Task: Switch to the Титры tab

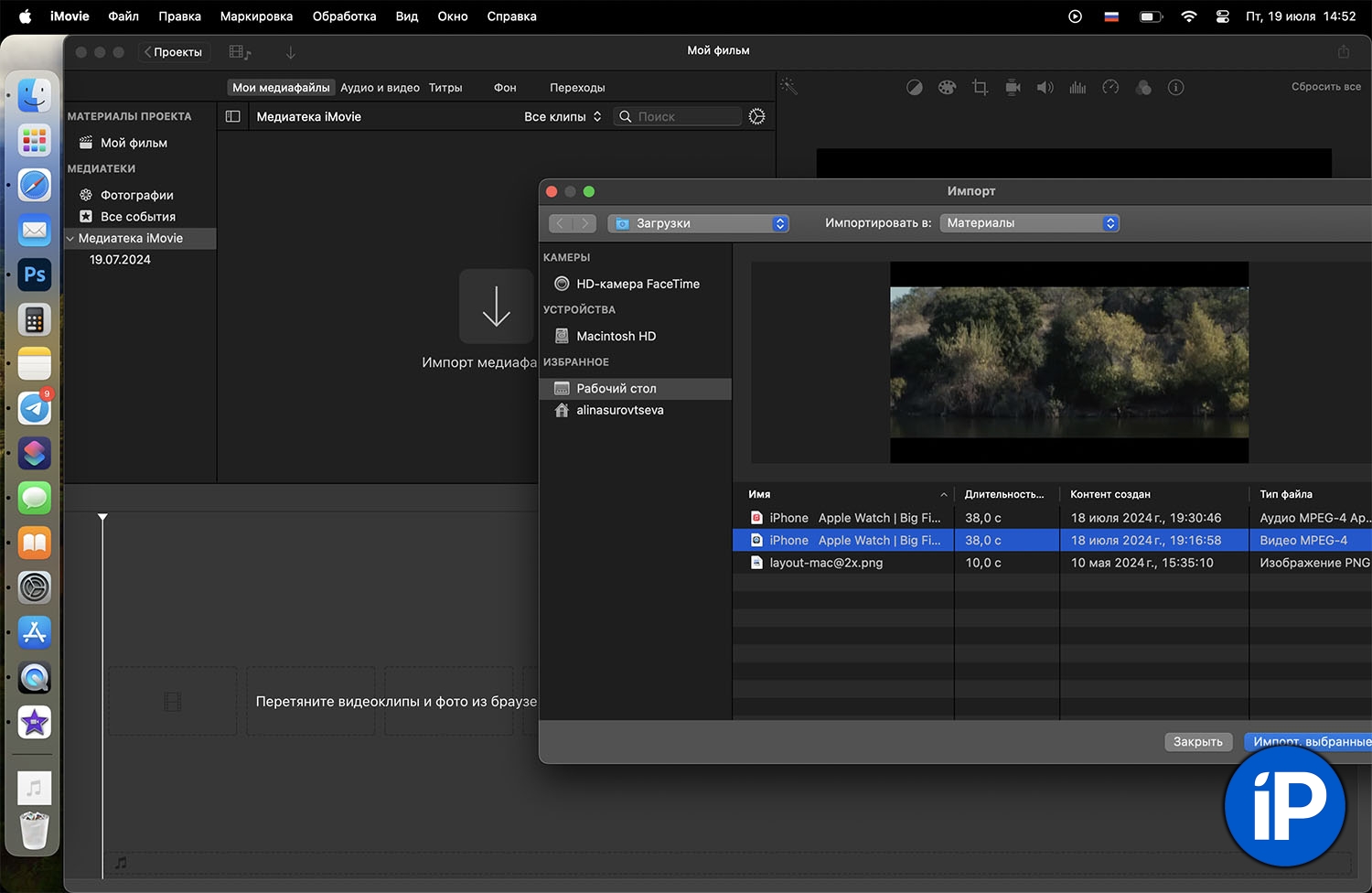Action: tap(445, 88)
